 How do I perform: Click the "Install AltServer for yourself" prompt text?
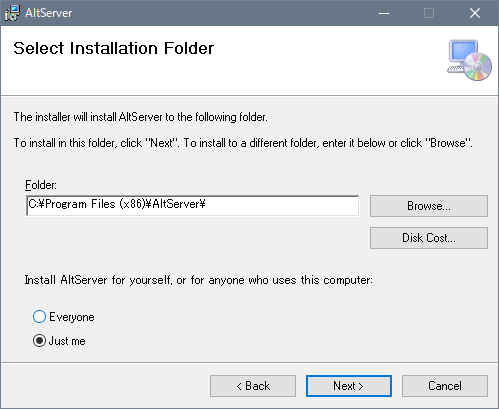pos(199,280)
